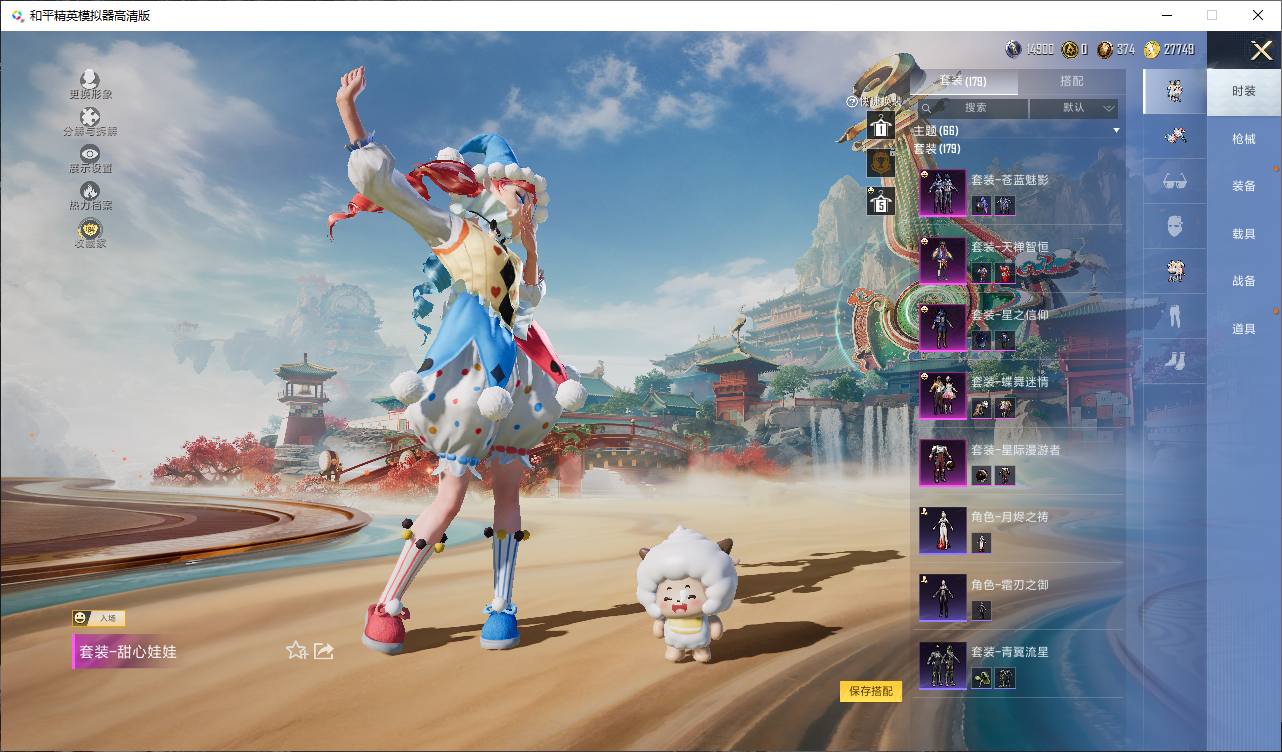Open the 战备 side tab
Viewport: 1282px width, 752px height.
[x=1243, y=281]
